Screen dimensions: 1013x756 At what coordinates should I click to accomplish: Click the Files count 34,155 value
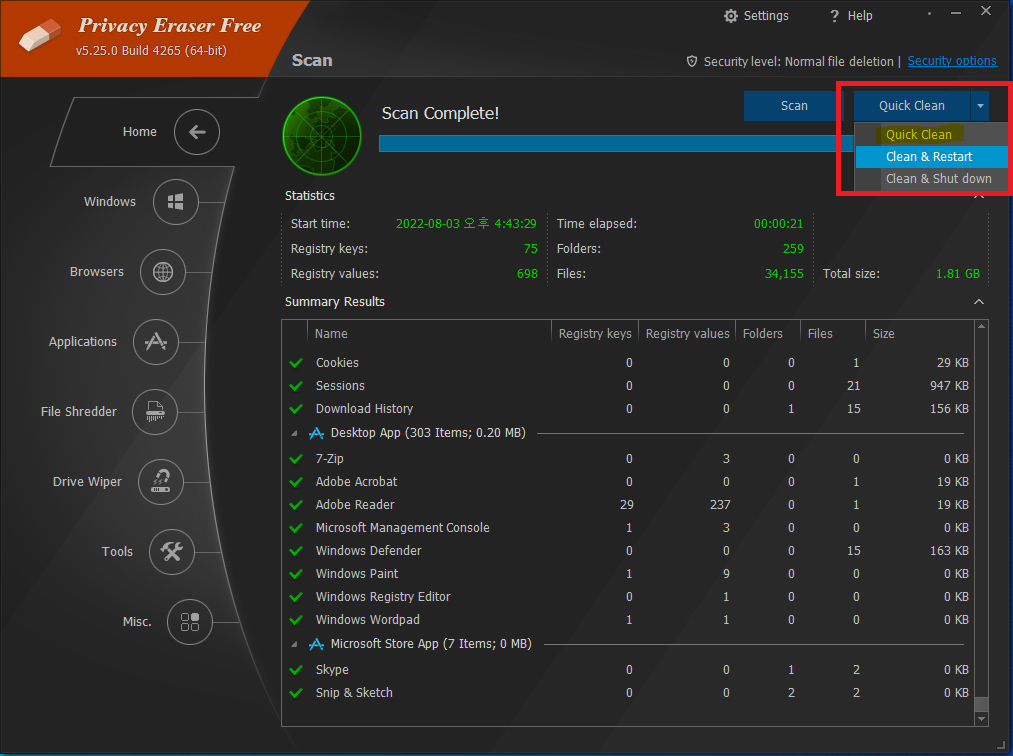(784, 274)
